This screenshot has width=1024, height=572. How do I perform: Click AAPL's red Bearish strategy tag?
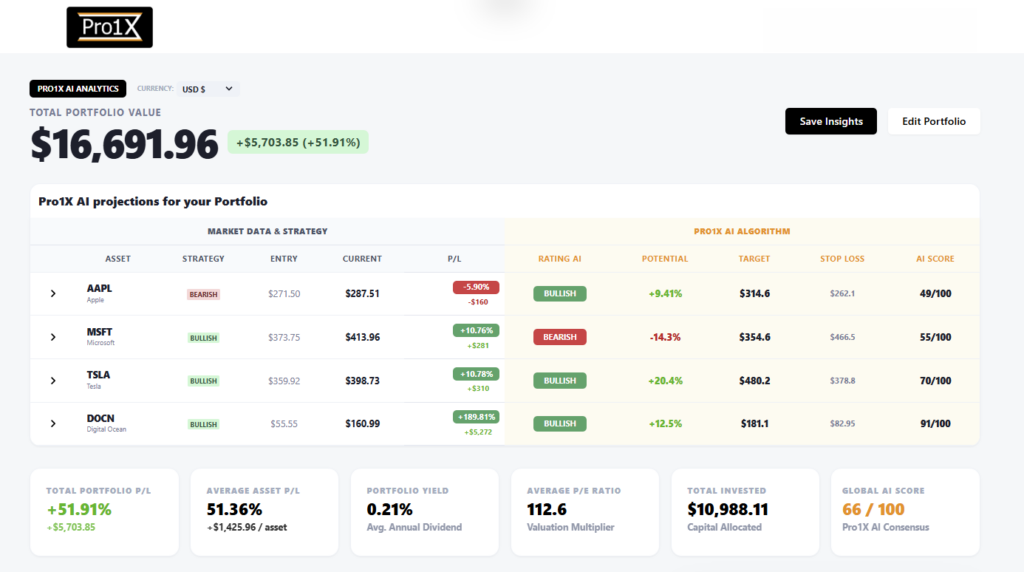coord(203,294)
